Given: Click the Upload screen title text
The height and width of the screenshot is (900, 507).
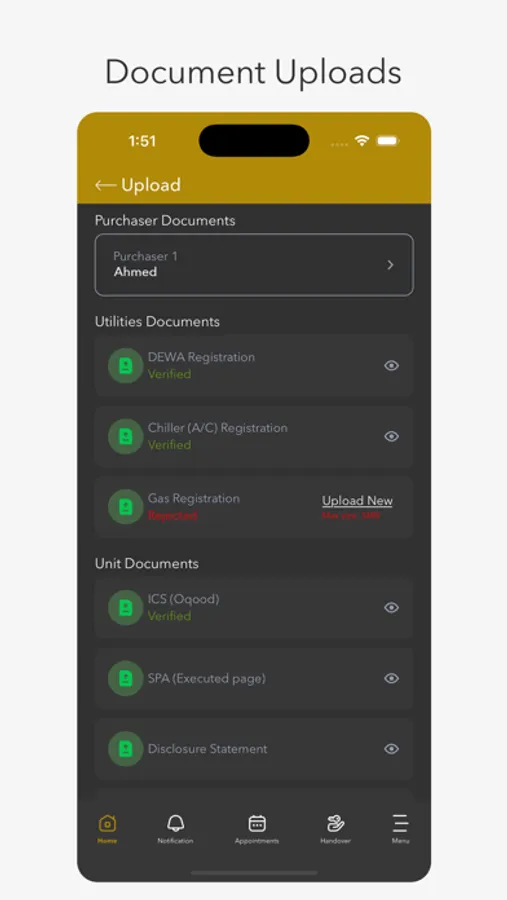Looking at the screenshot, I should tap(151, 185).
